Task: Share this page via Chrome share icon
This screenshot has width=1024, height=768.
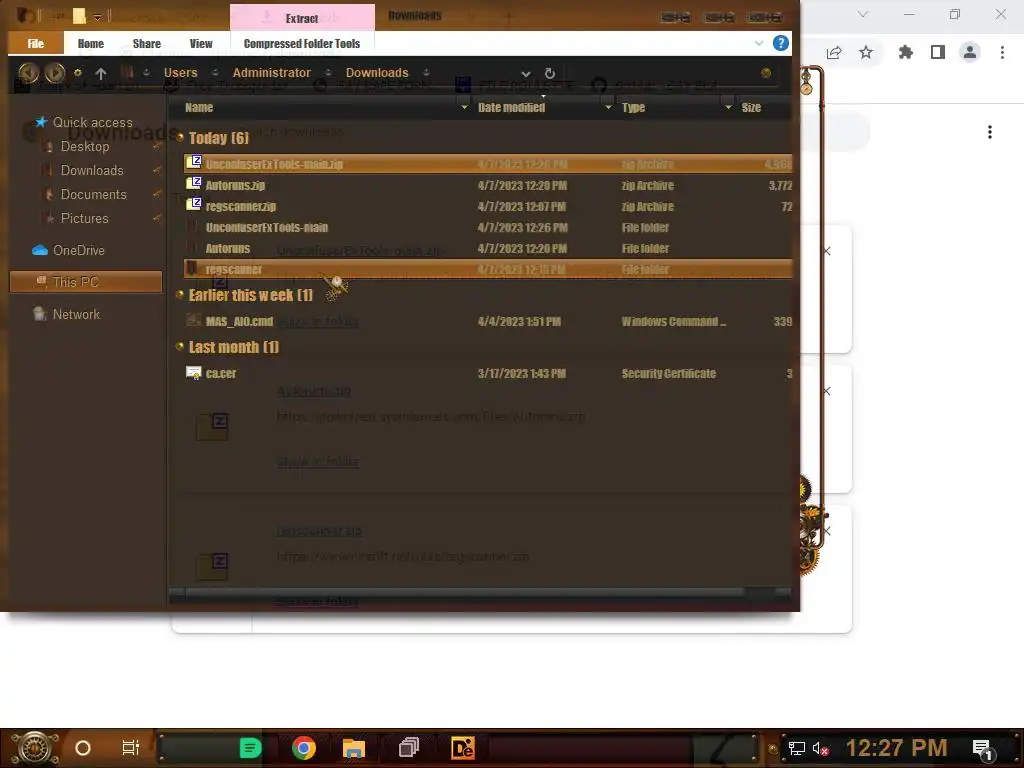Action: (834, 52)
